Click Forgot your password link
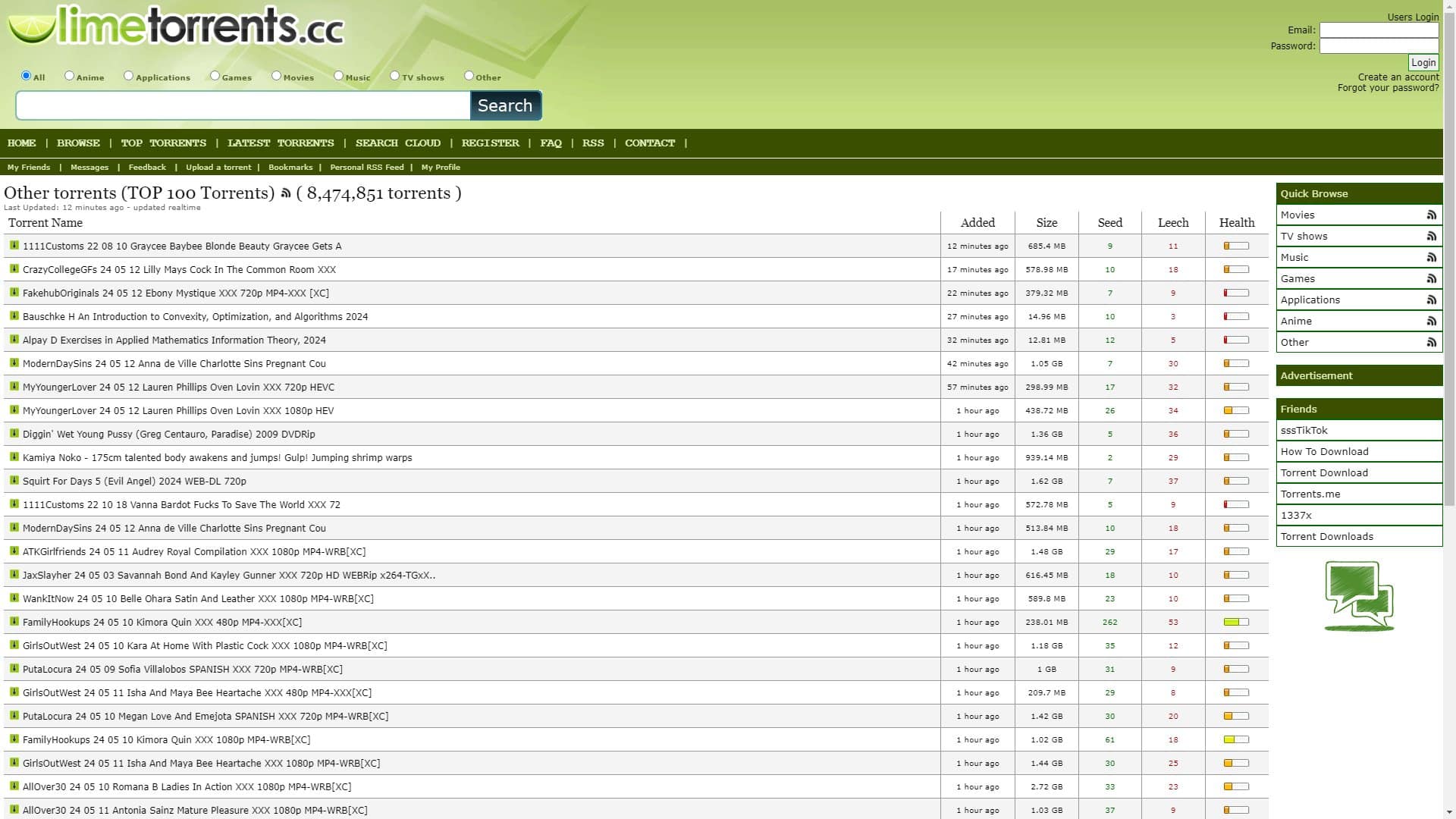Screen dimensions: 1456x819 click(1388, 88)
